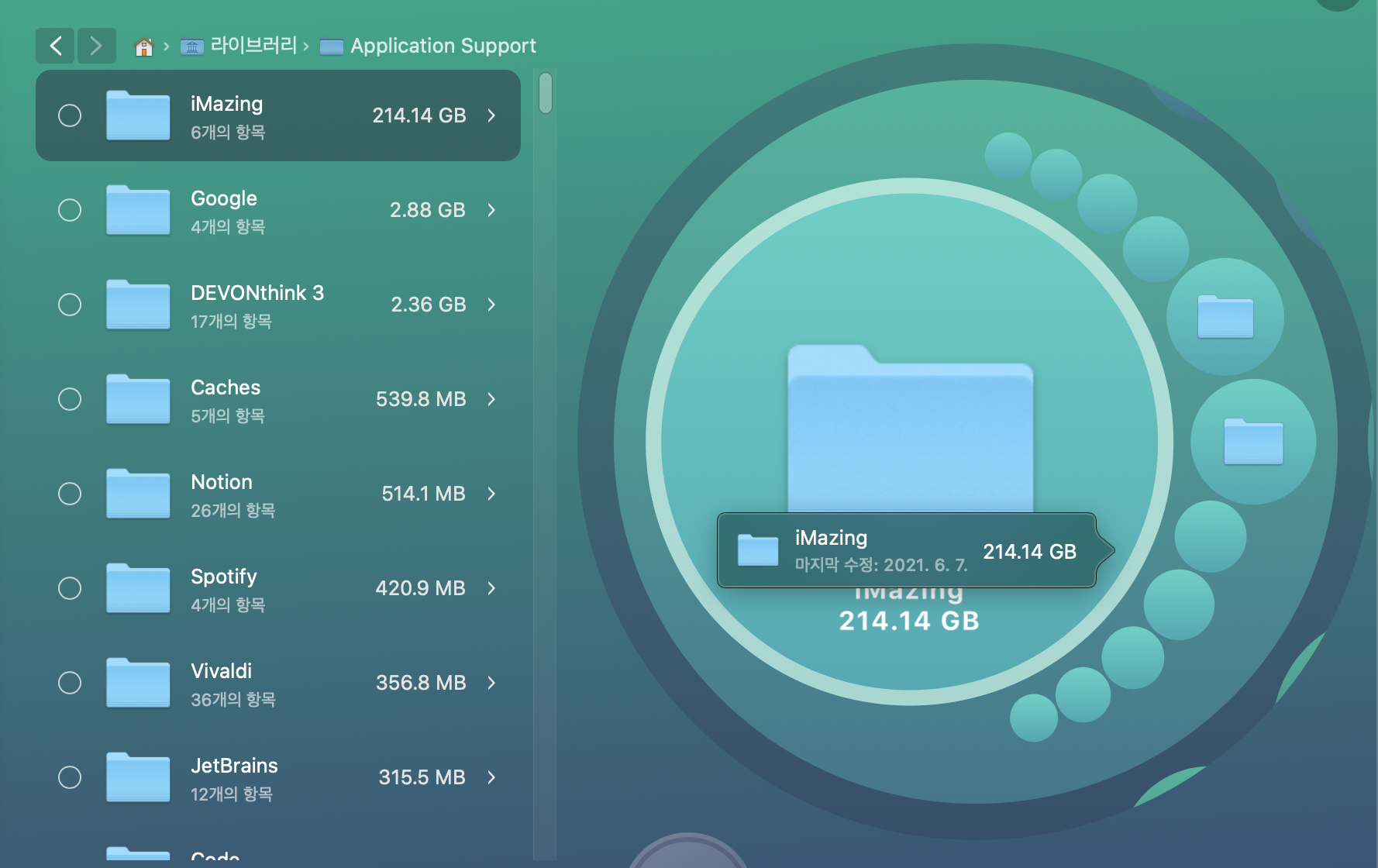Click the folder list scrollbar thumb
Screen dimensions: 1378x868
tap(546, 93)
